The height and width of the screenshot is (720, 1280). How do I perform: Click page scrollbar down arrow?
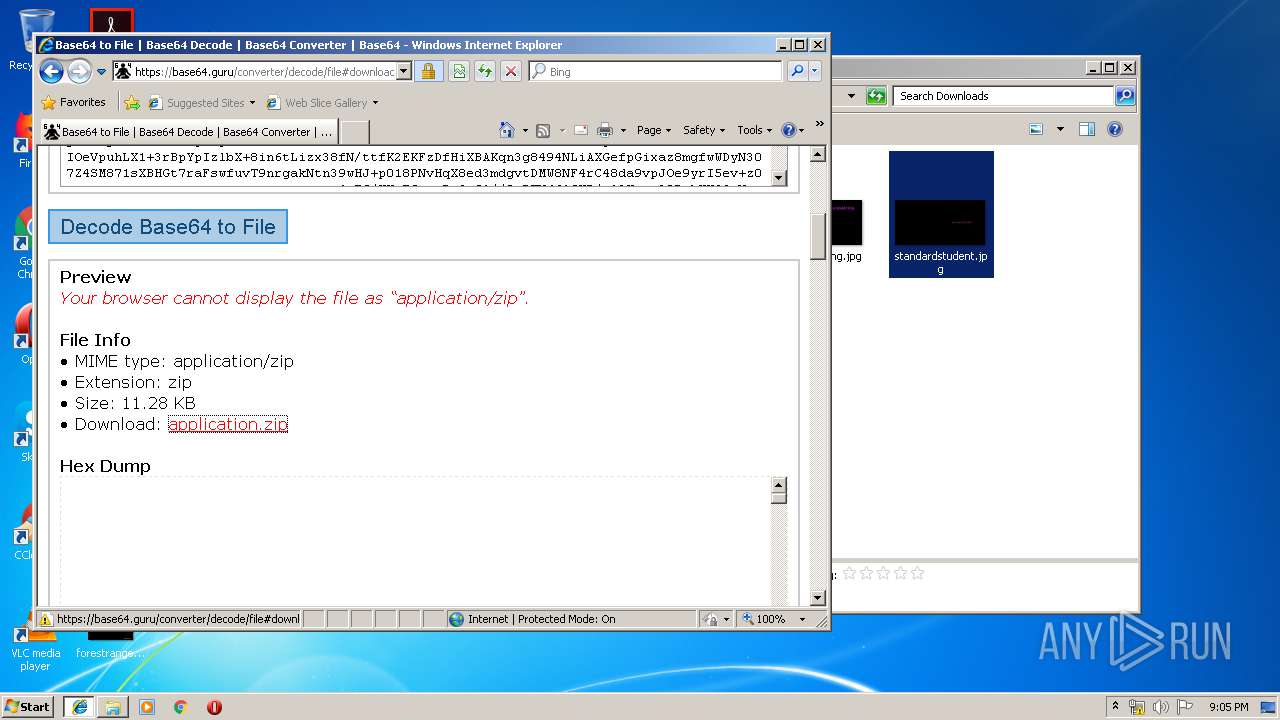point(818,598)
